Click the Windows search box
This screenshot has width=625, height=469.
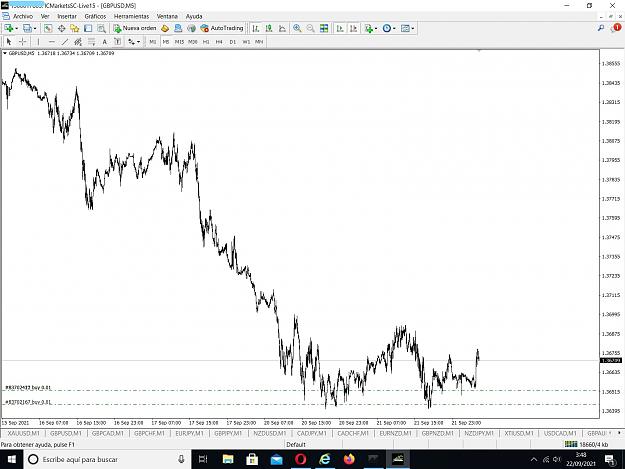(108, 459)
